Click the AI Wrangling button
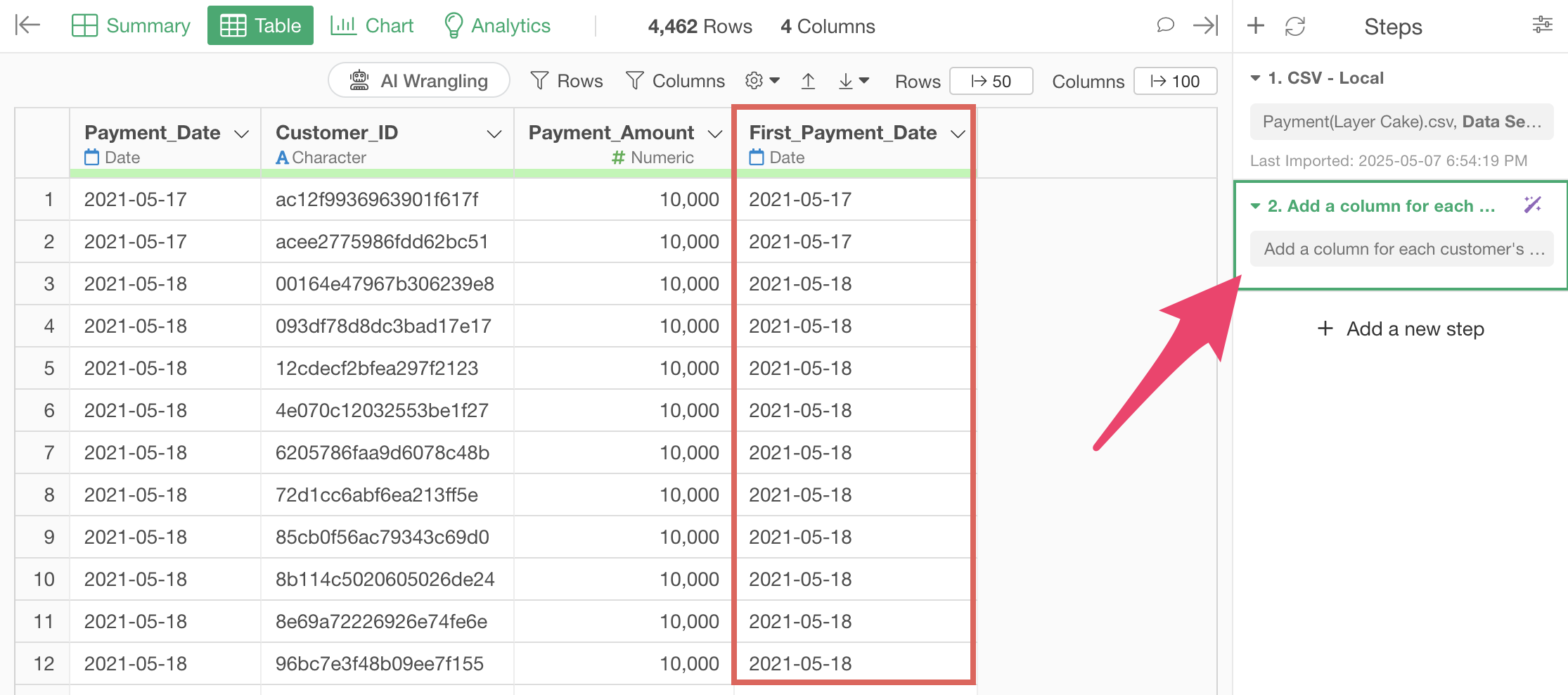This screenshot has height=695, width=1568. [x=419, y=81]
